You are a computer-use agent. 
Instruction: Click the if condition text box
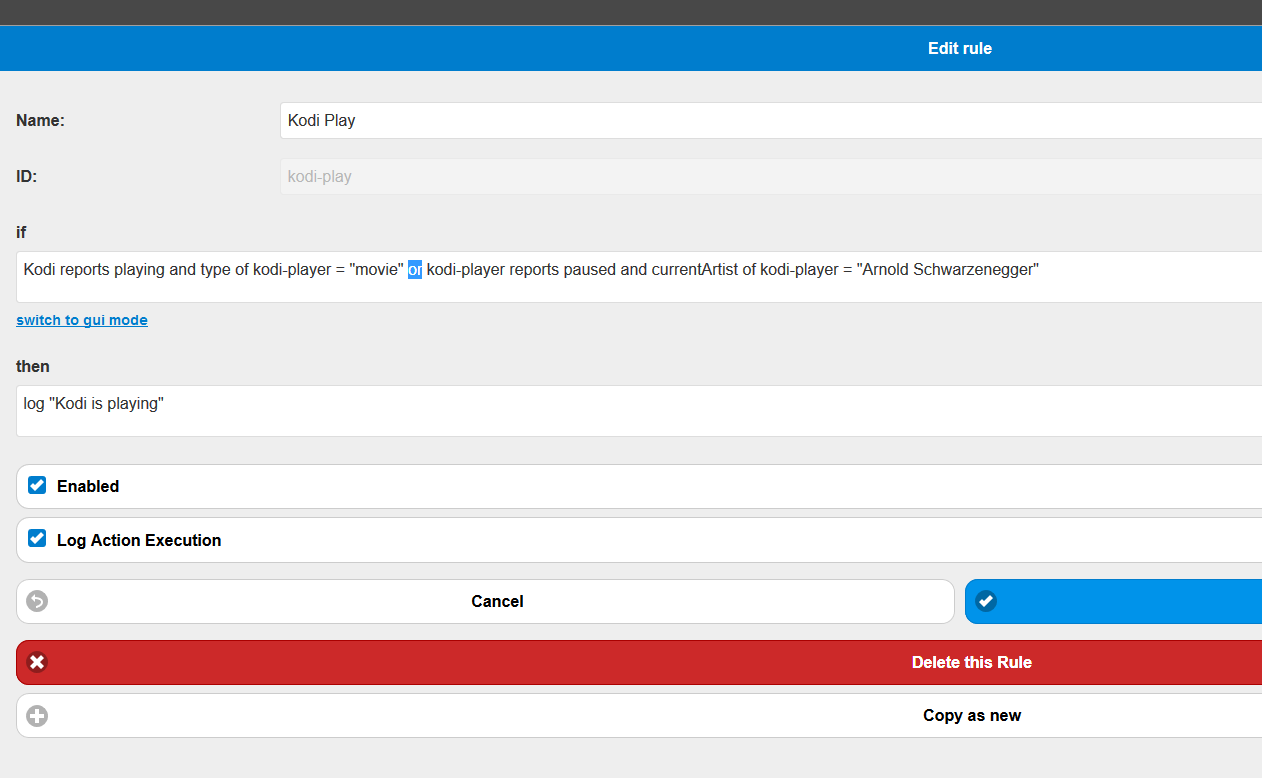639,277
